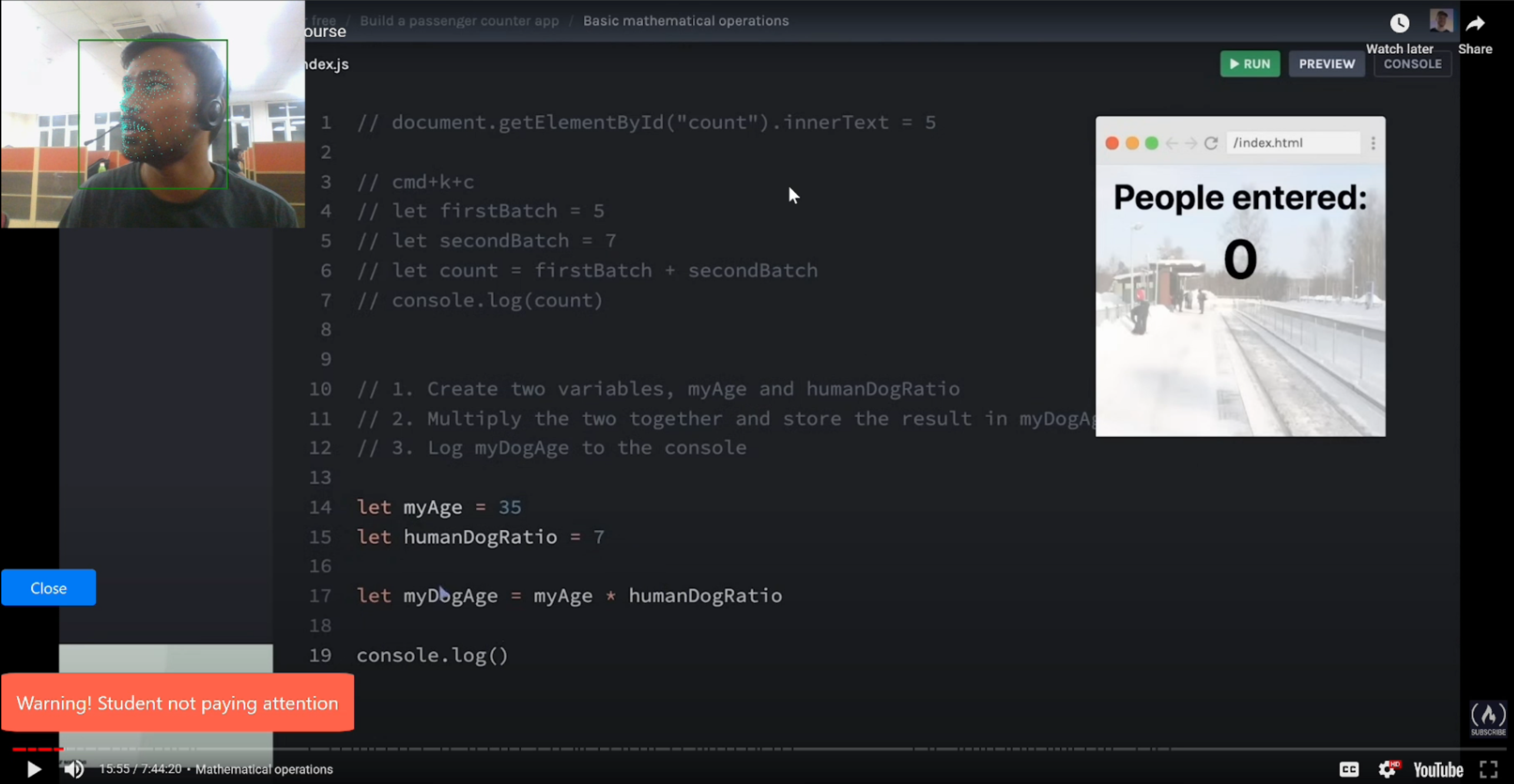Image resolution: width=1514 pixels, height=784 pixels.
Task: Click the PREVIEW button
Action: 1327,64
